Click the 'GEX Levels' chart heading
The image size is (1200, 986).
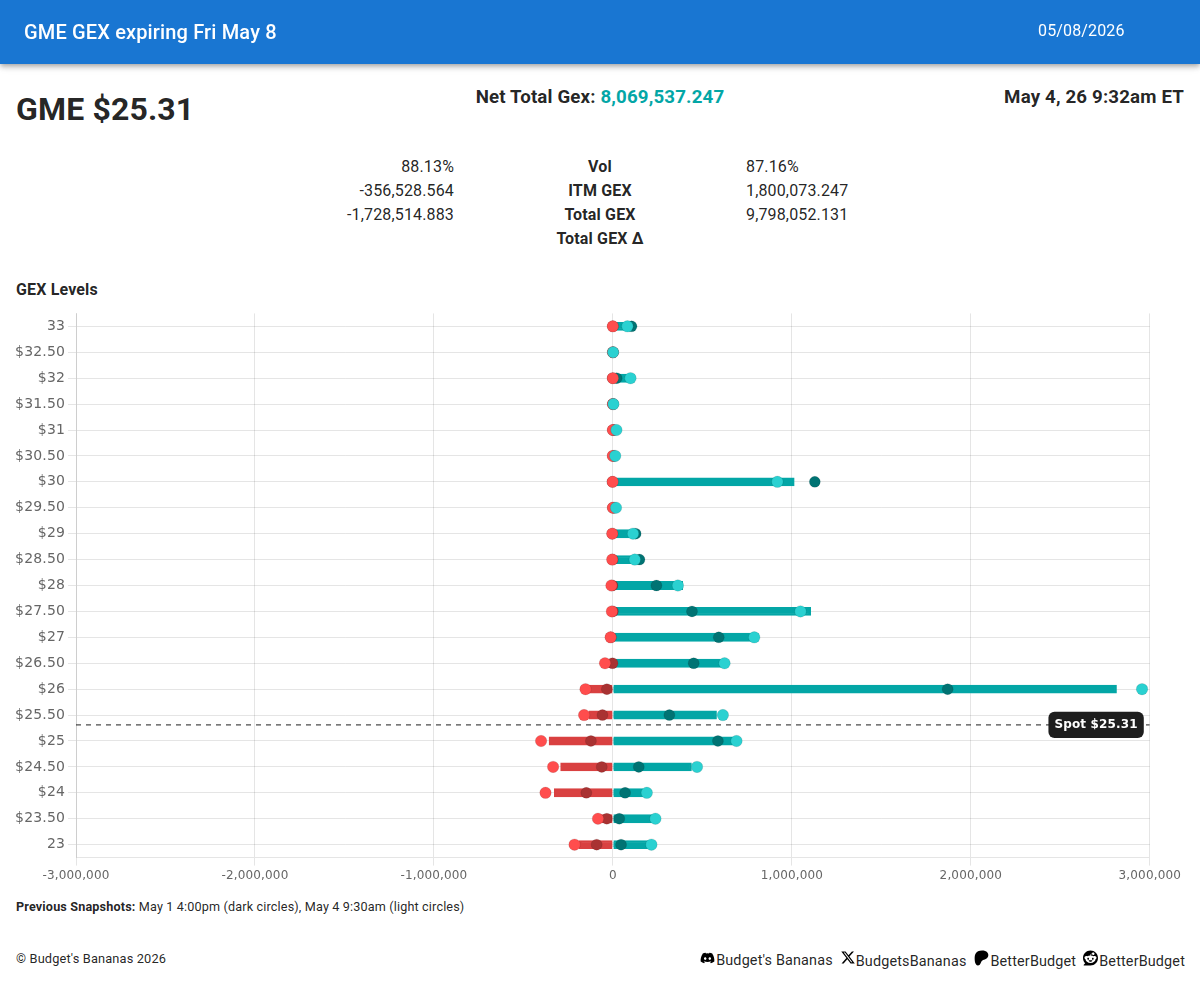[x=57, y=290]
